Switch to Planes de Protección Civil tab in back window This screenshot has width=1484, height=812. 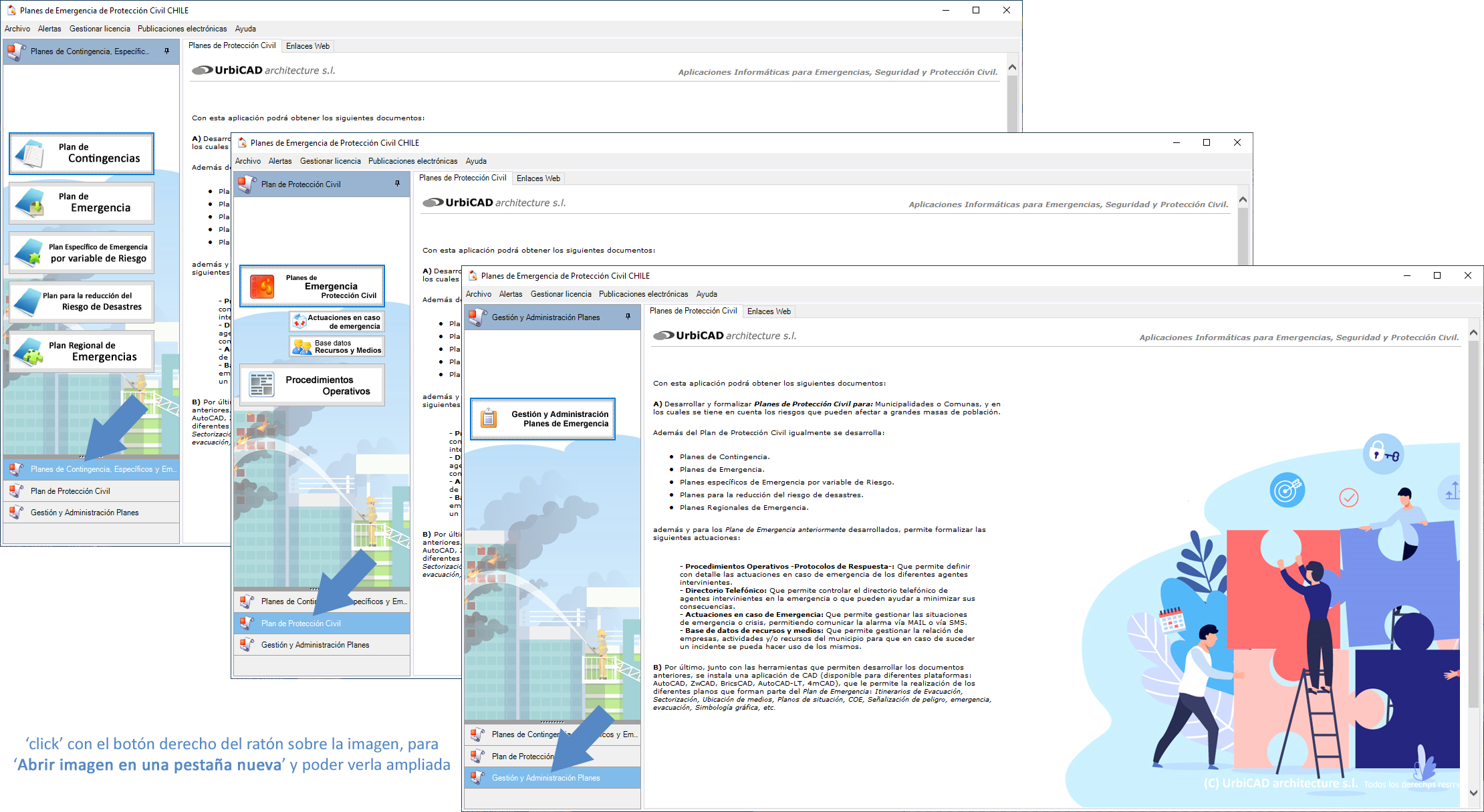pyautogui.click(x=232, y=45)
